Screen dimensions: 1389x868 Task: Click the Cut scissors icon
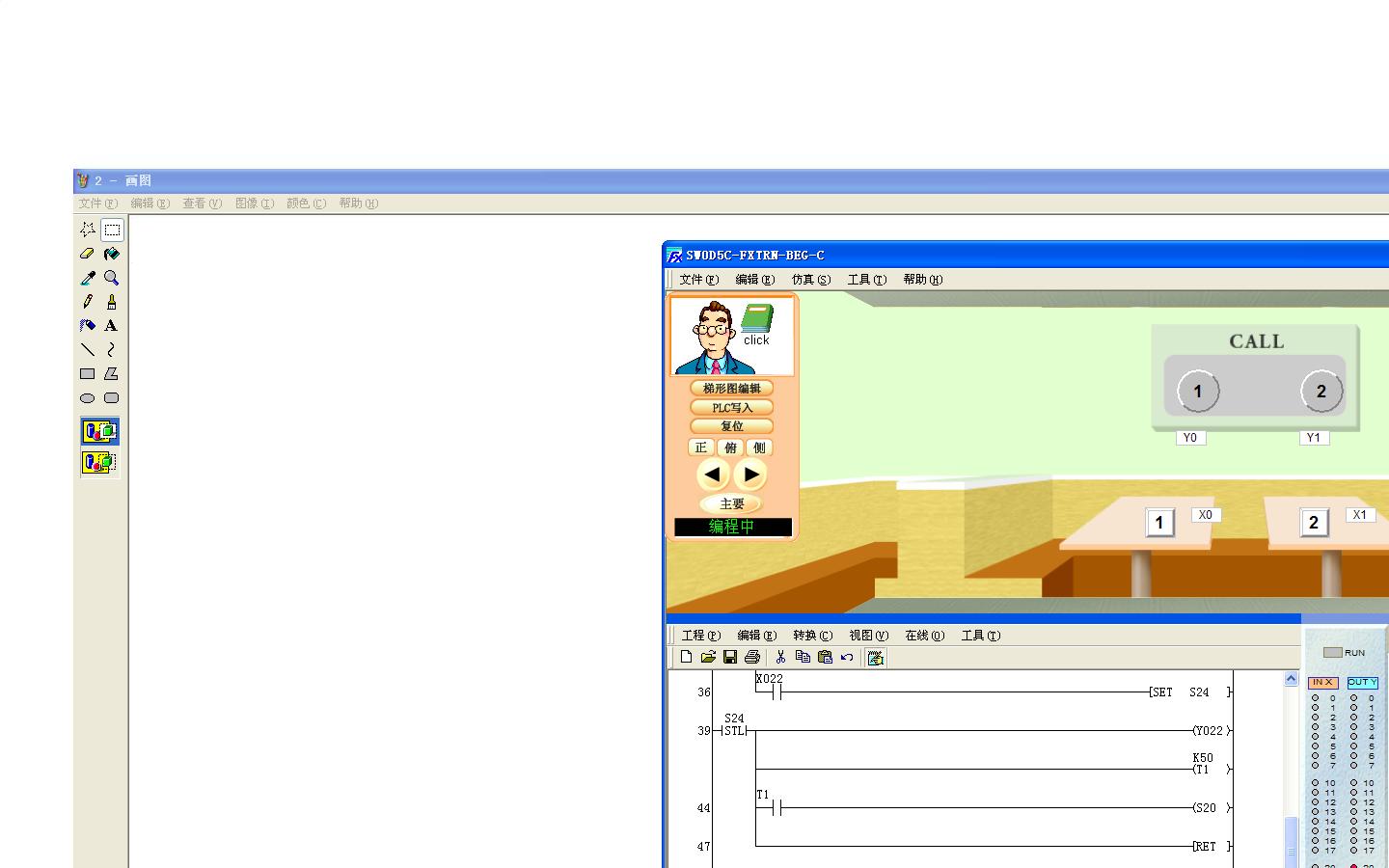click(780, 657)
